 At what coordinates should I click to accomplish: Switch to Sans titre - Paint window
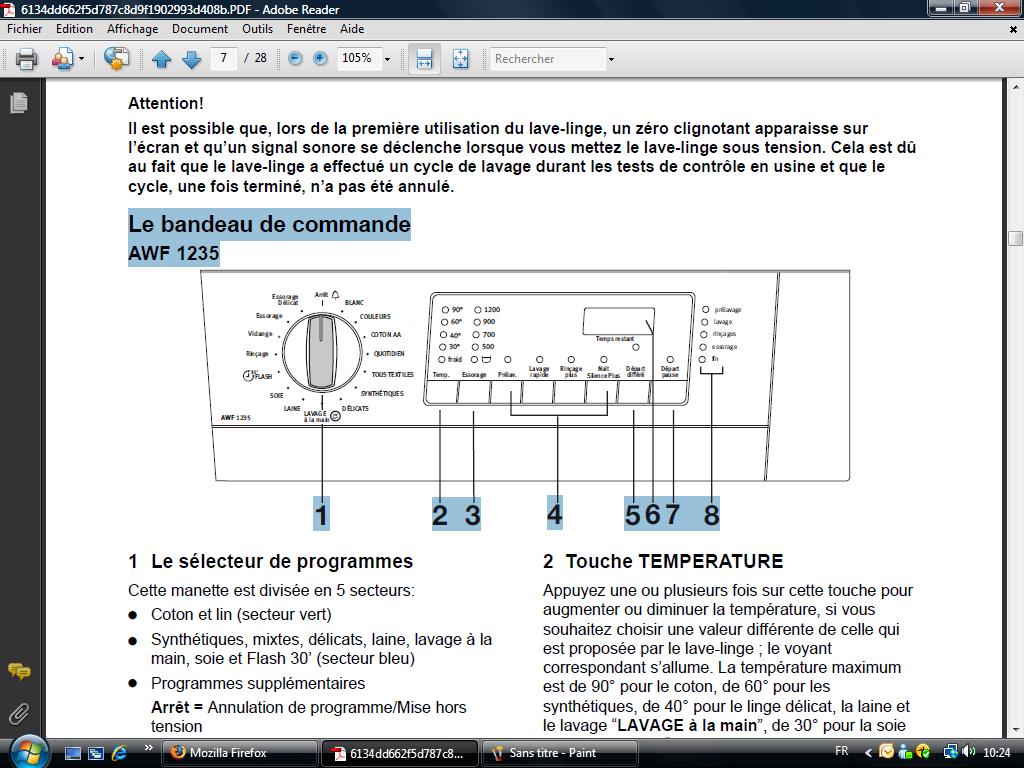click(x=558, y=753)
